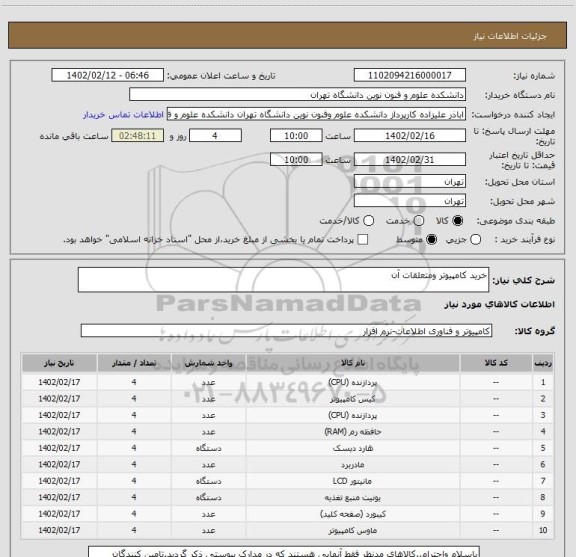
Task: Click the delivery city field تهران
Action: (x=410, y=201)
